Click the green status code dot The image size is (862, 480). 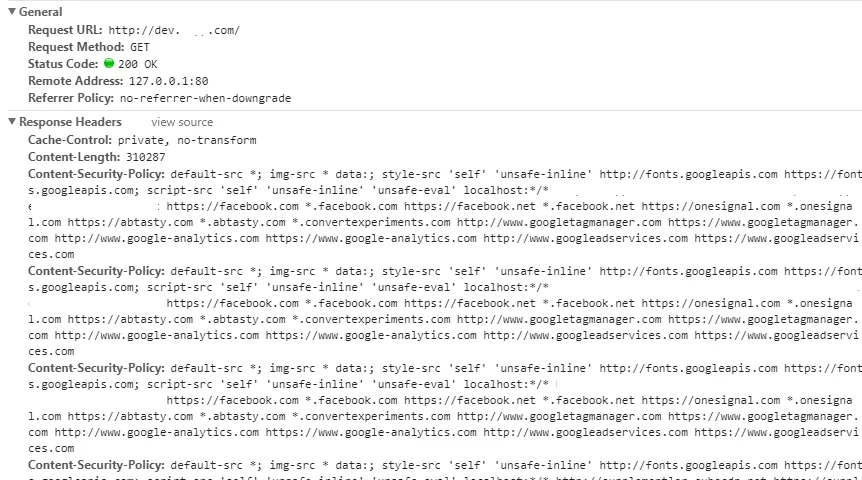coord(109,63)
